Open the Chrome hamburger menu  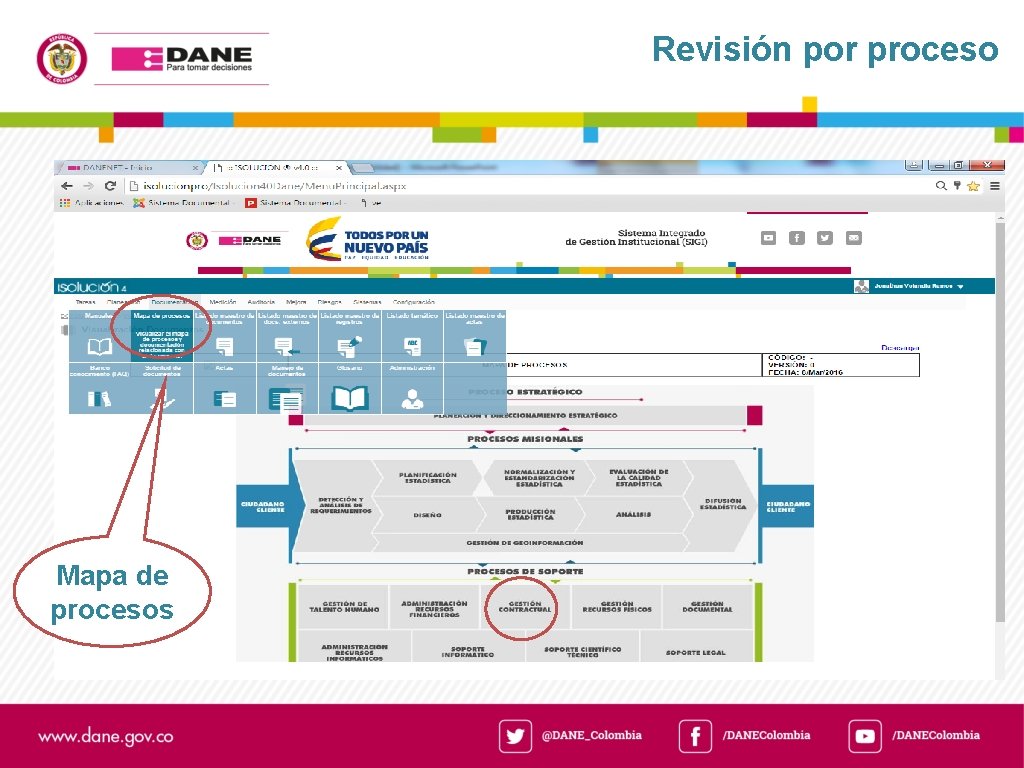pos(995,186)
